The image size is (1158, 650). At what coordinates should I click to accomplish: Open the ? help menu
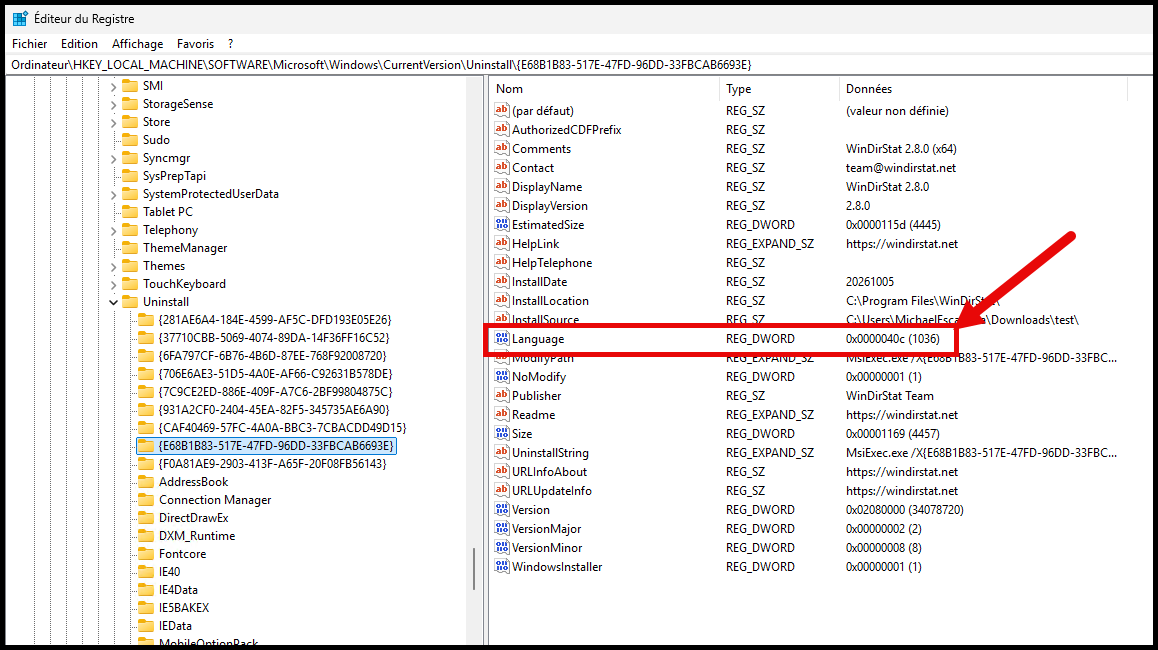[x=230, y=44]
